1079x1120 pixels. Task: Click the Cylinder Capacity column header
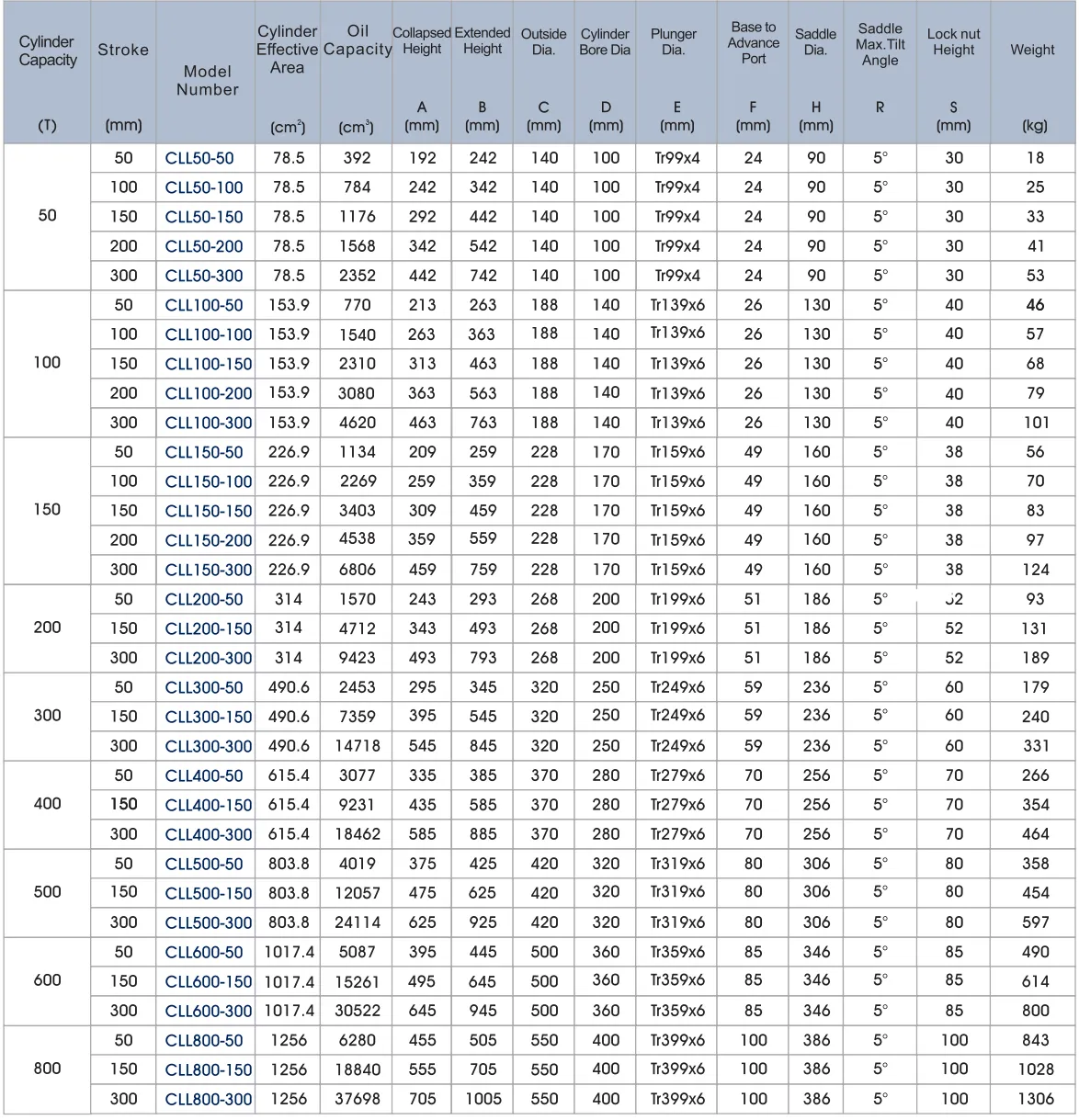point(48,51)
